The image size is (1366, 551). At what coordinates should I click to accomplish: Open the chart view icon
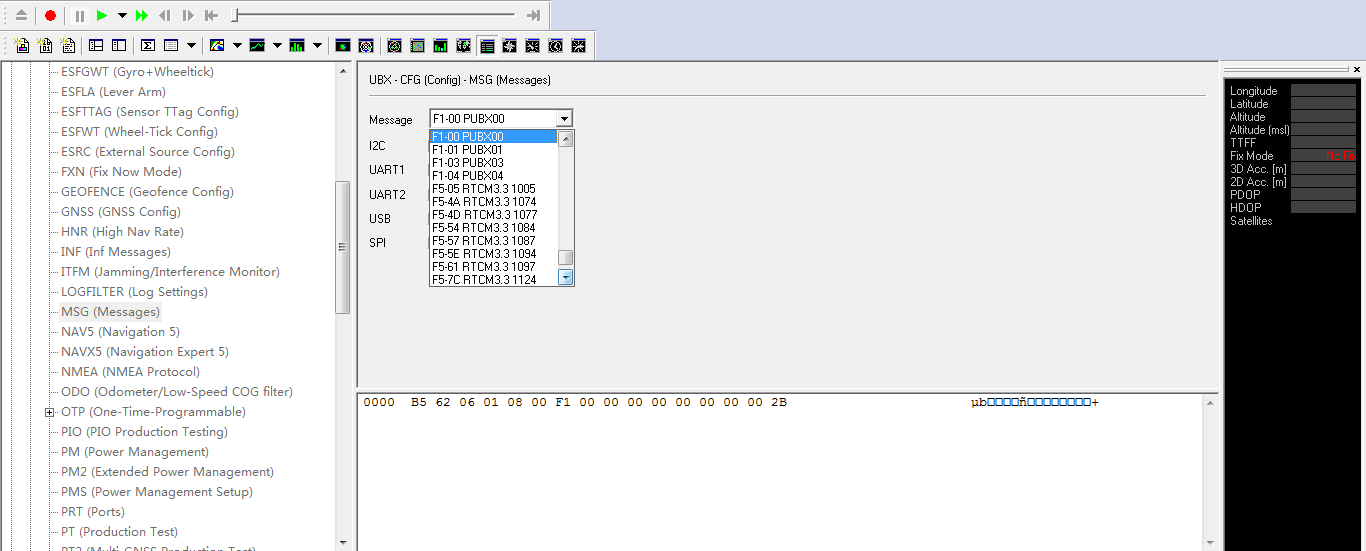click(x=257, y=45)
